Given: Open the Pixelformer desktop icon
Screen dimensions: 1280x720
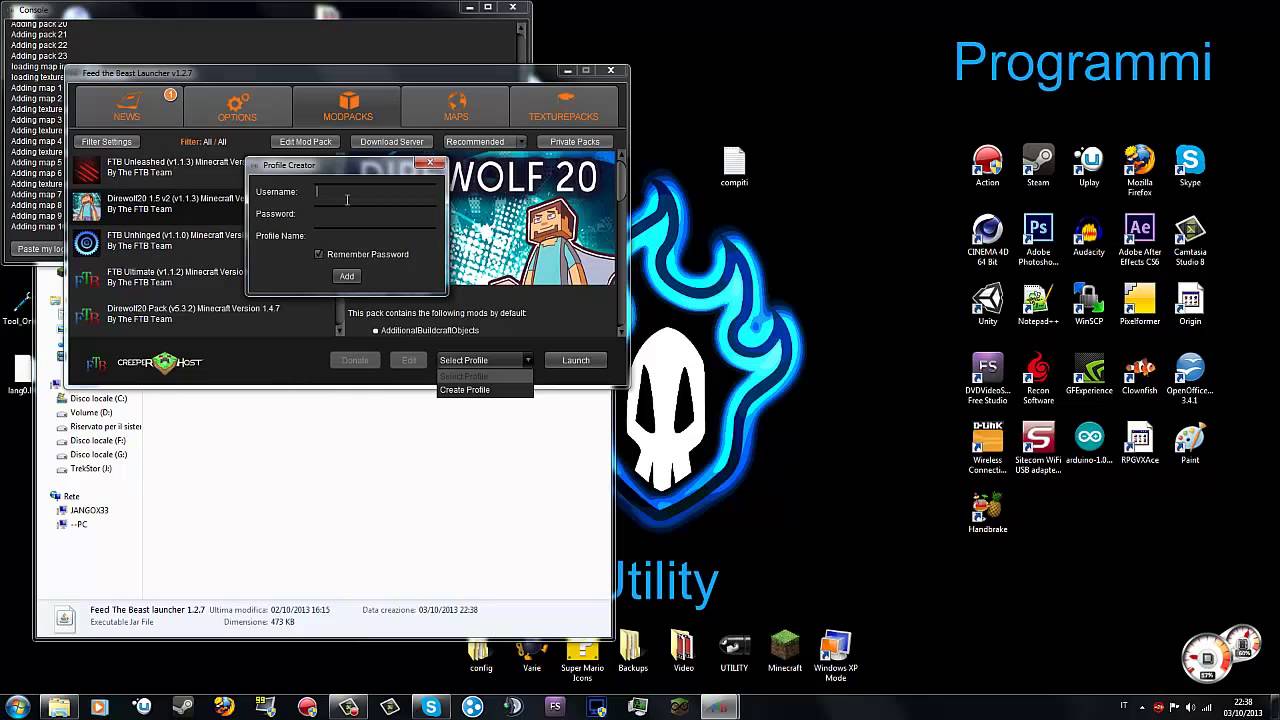Looking at the screenshot, I should tap(1139, 305).
